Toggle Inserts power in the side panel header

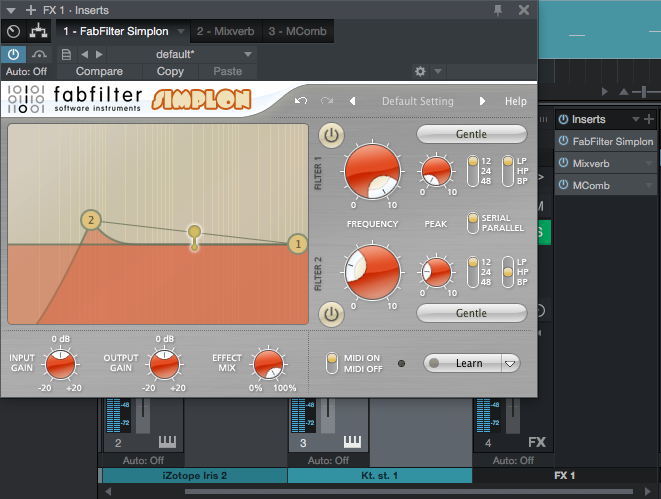click(563, 120)
